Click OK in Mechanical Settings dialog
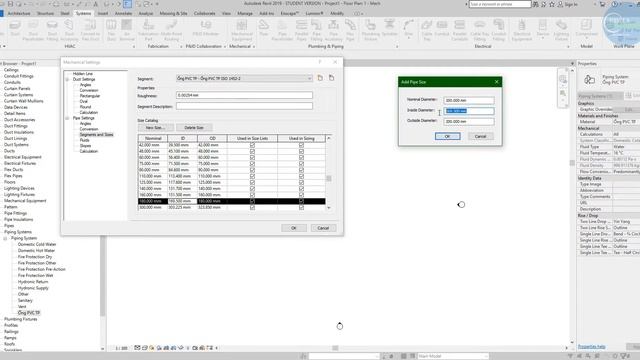 tap(293, 228)
